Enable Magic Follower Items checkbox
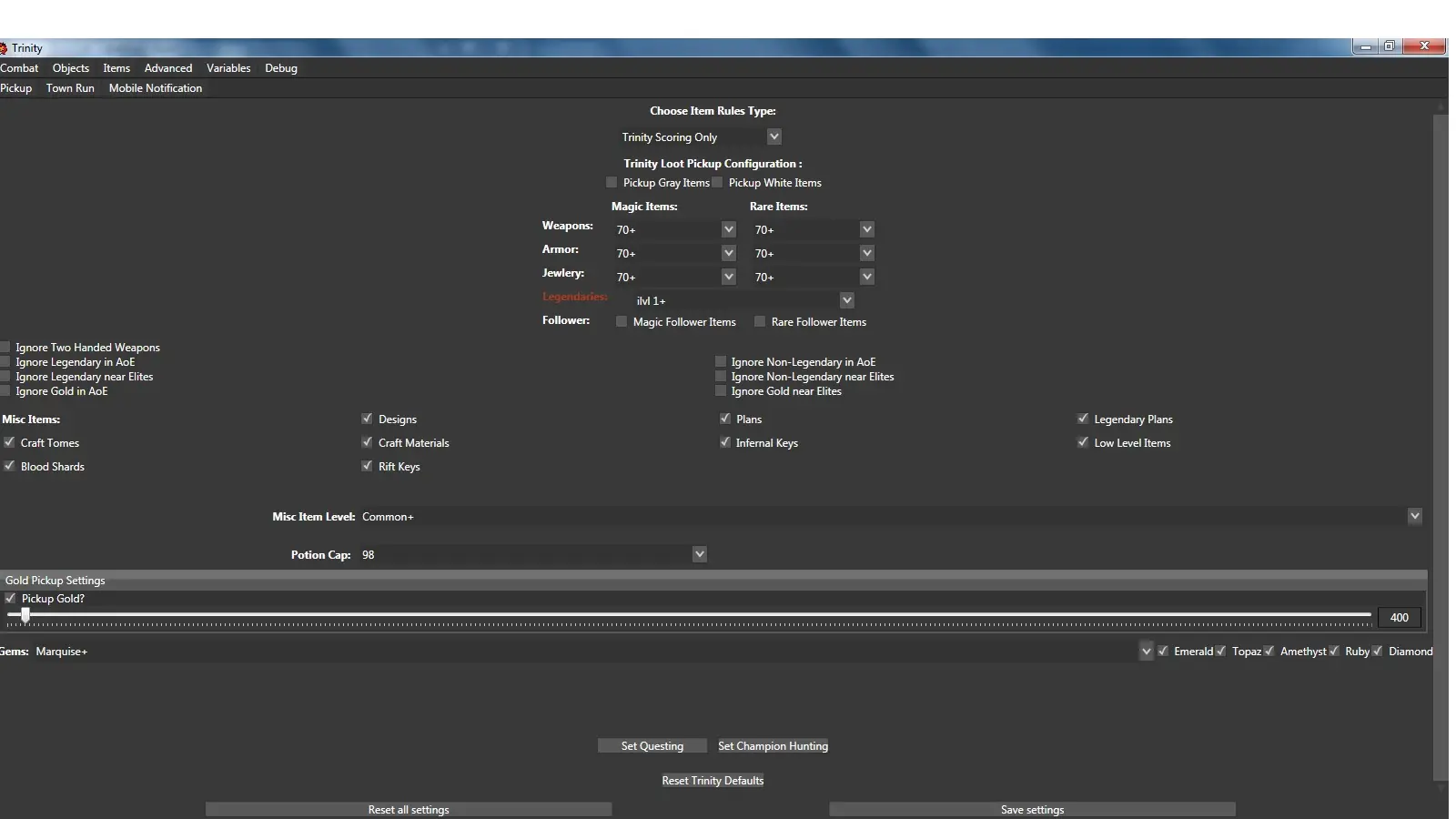This screenshot has width=1456, height=819. pyautogui.click(x=622, y=321)
